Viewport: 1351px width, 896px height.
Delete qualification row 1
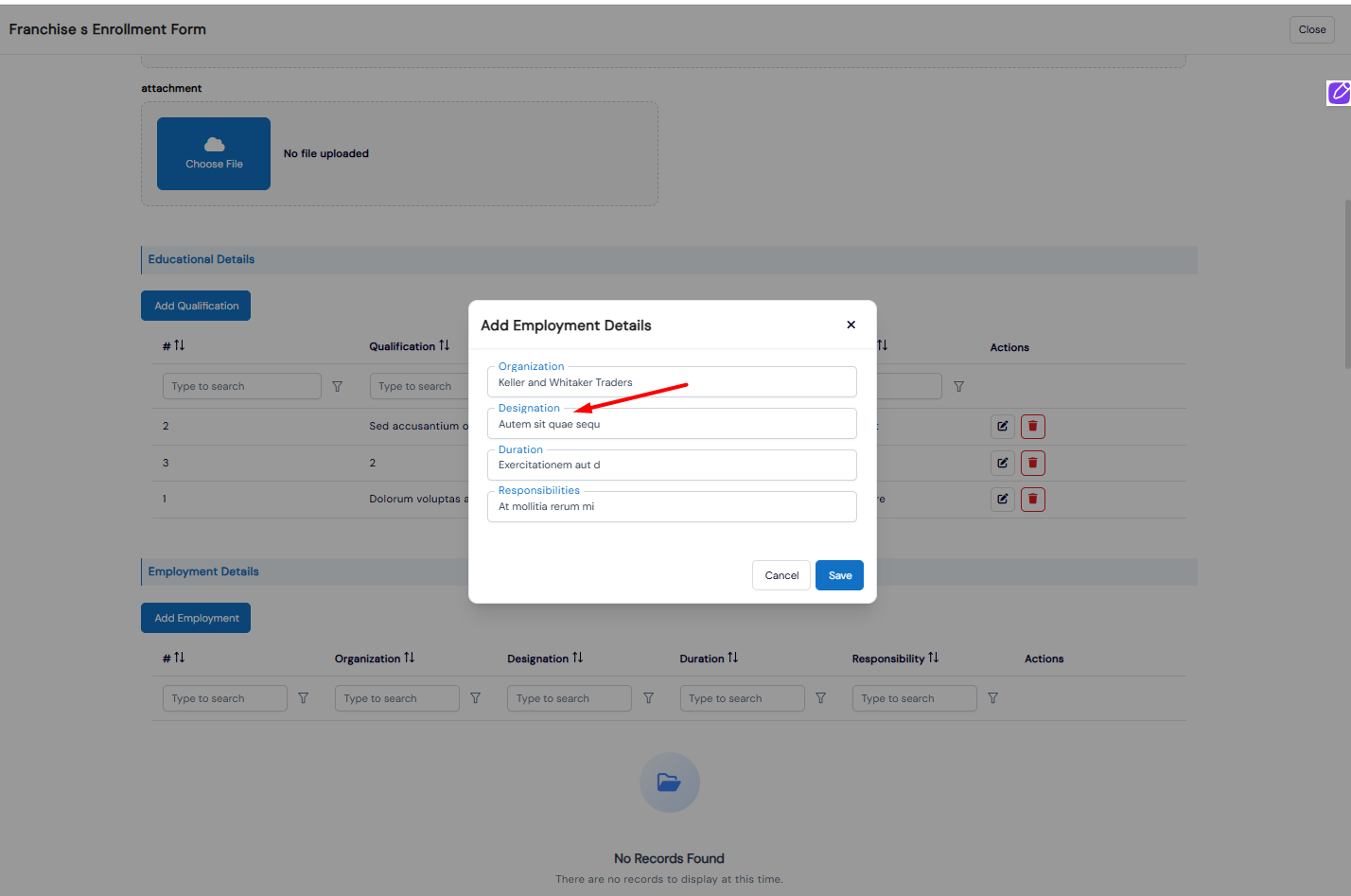click(1033, 499)
